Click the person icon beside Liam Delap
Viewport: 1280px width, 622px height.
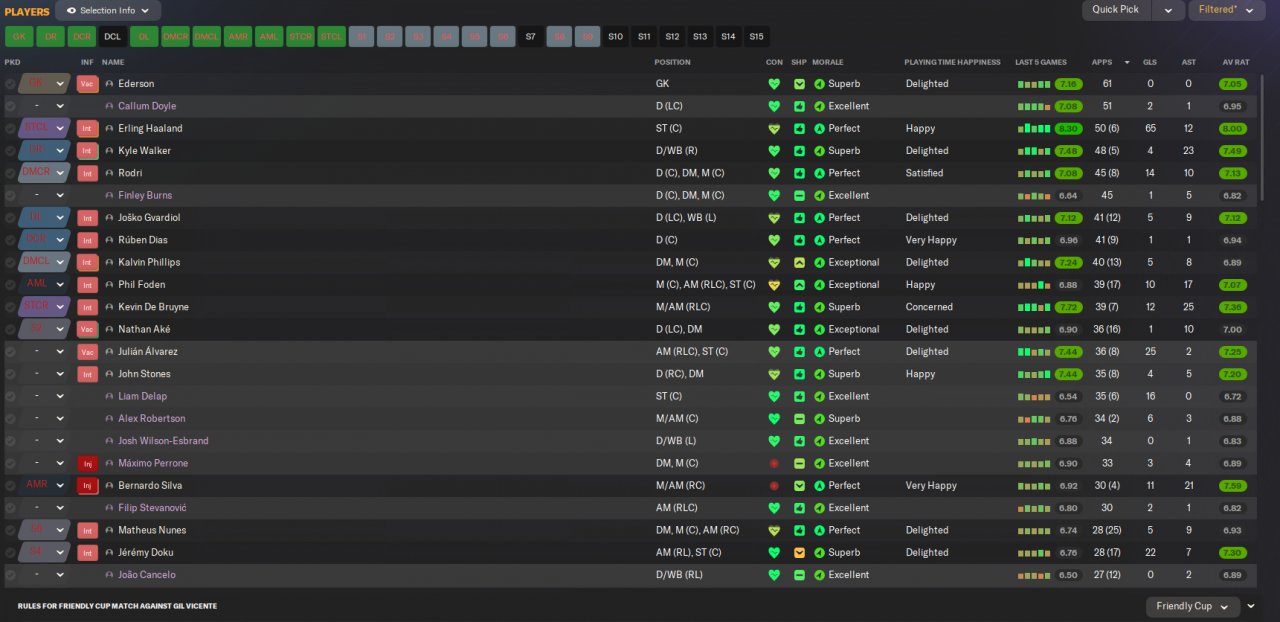[109, 397]
